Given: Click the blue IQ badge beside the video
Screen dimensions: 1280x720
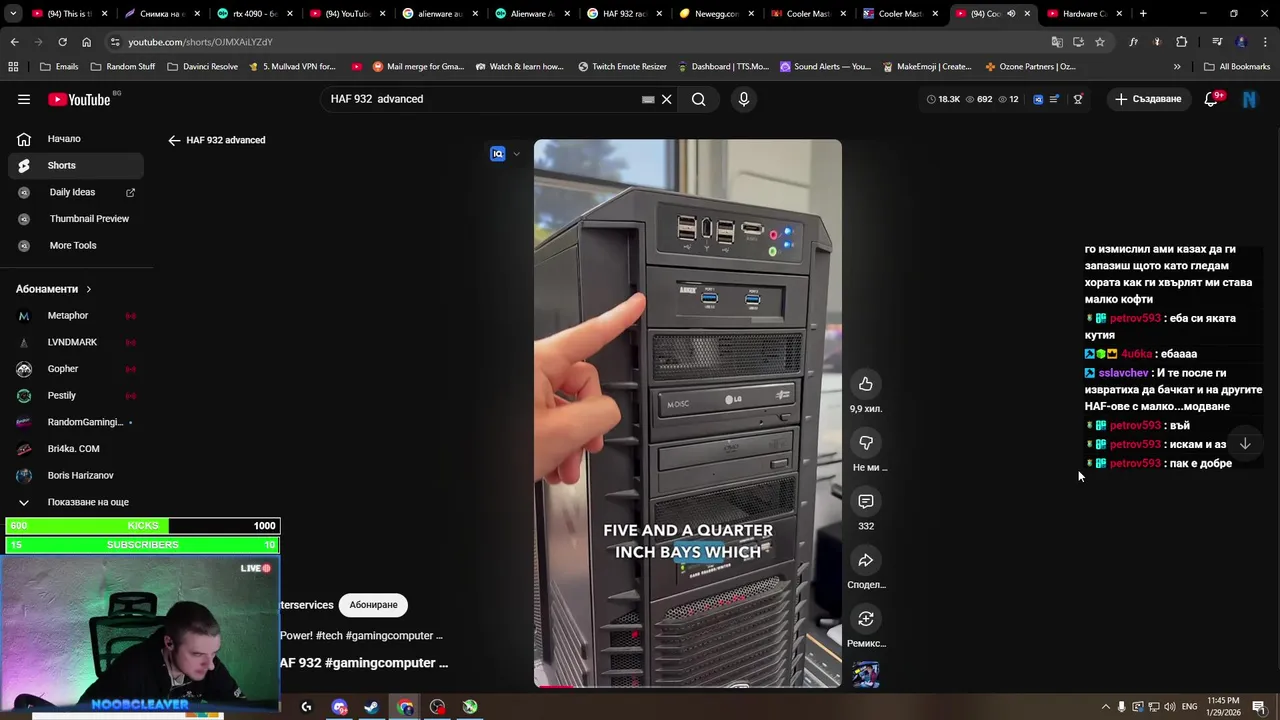Looking at the screenshot, I should (498, 153).
